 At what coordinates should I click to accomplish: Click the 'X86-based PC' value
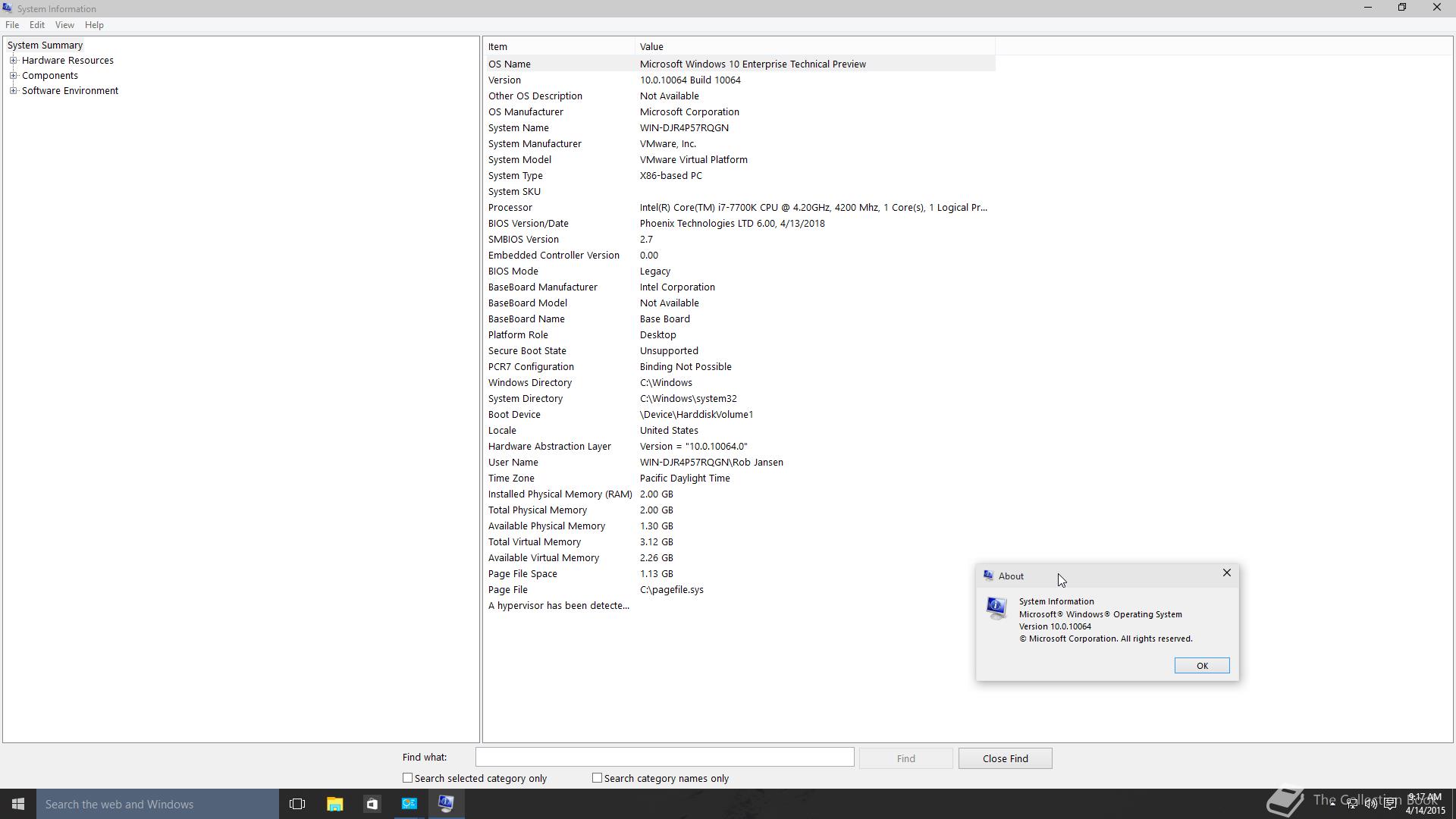click(x=670, y=176)
